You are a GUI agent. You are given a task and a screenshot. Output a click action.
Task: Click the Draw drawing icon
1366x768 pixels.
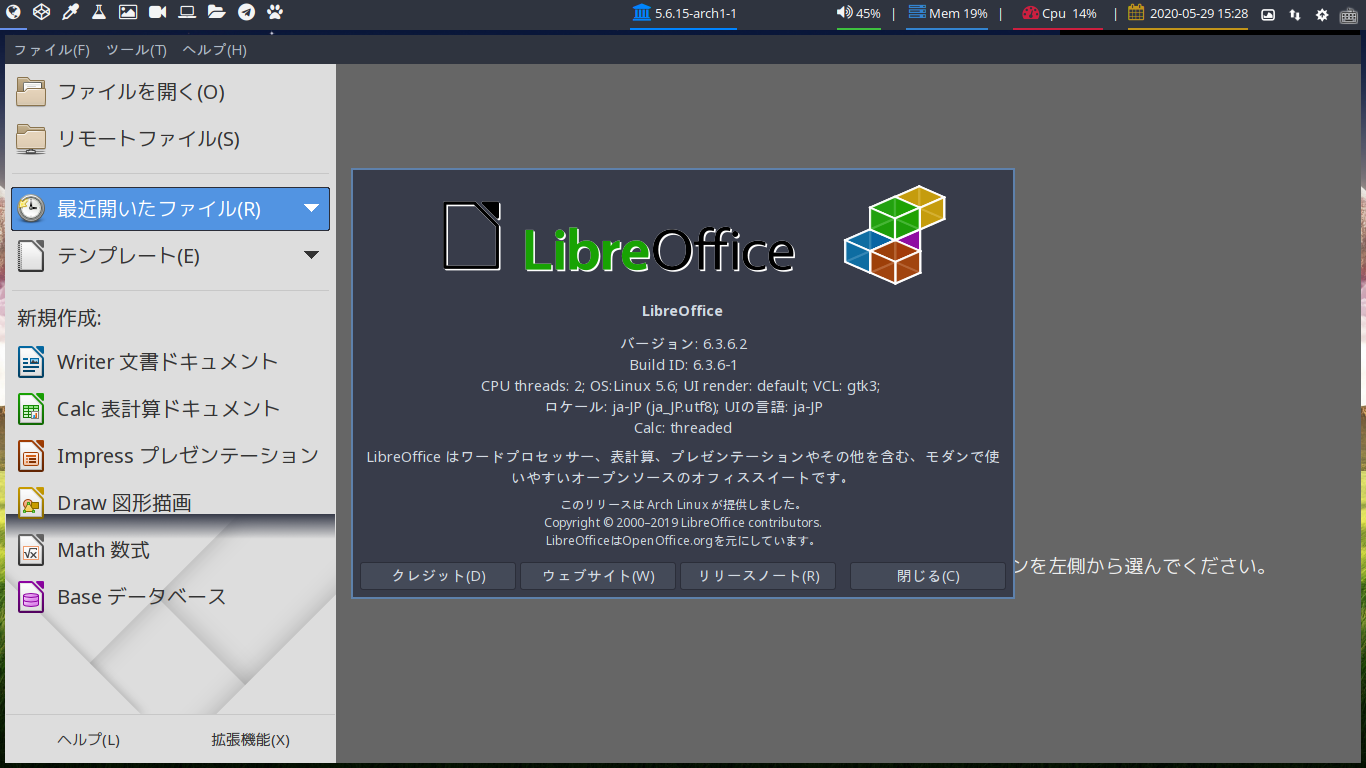pos(31,503)
